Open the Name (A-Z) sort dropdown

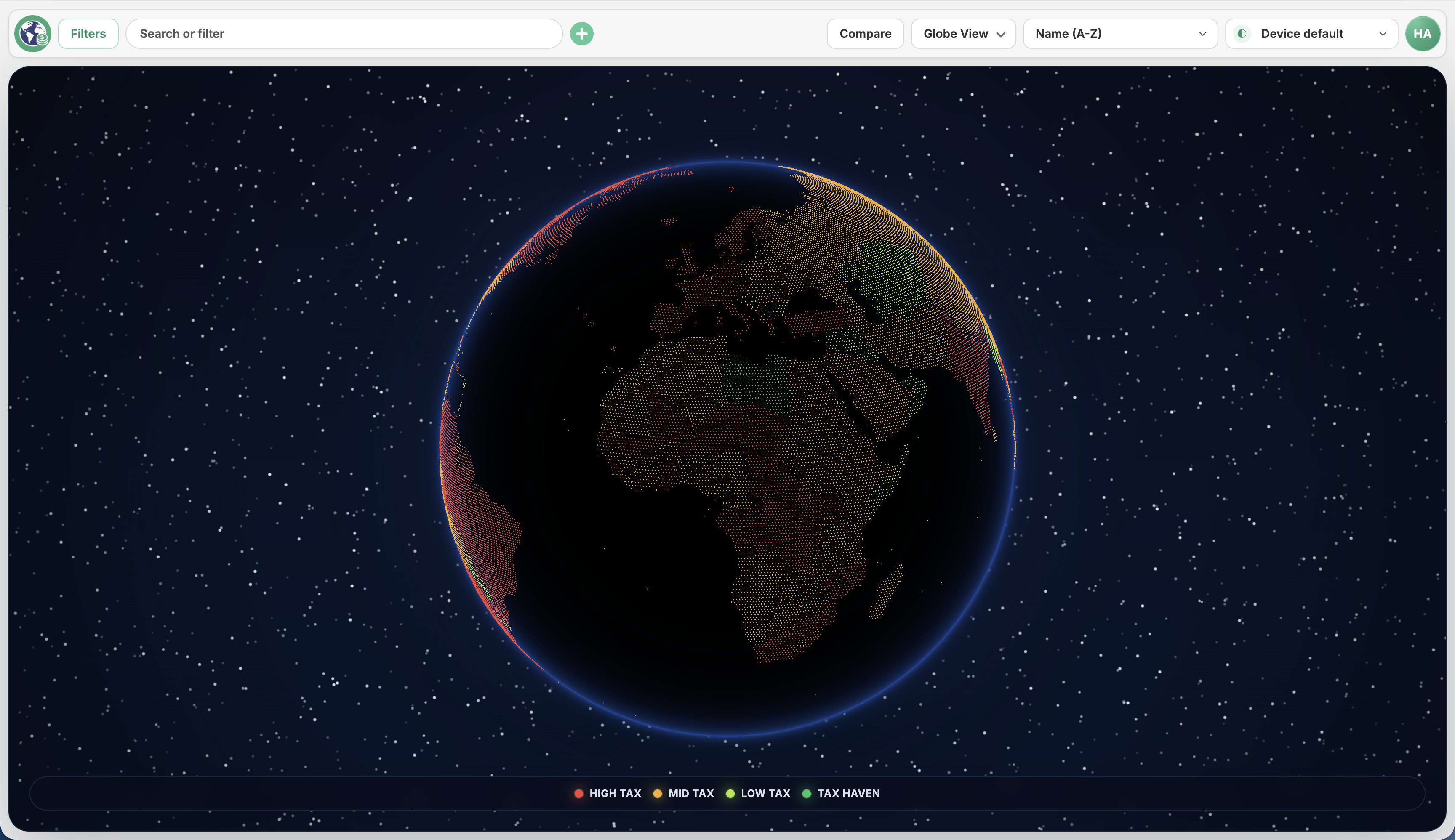[x=1120, y=34]
